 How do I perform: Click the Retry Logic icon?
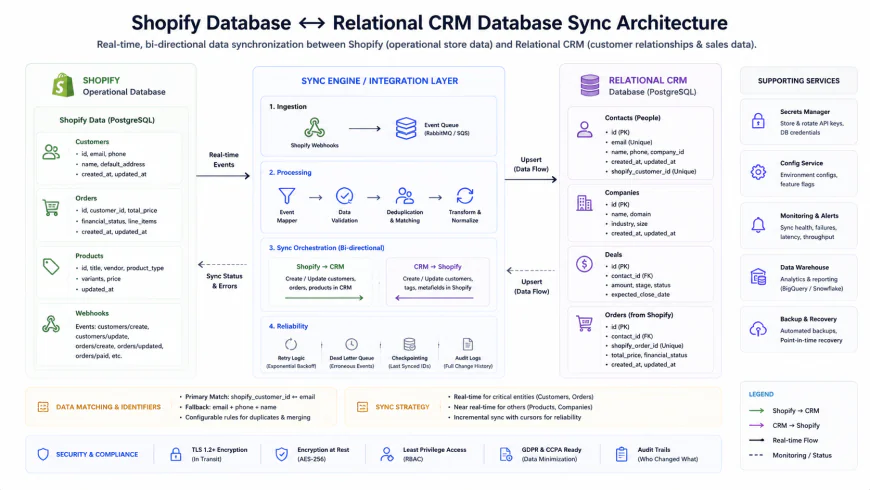point(291,345)
